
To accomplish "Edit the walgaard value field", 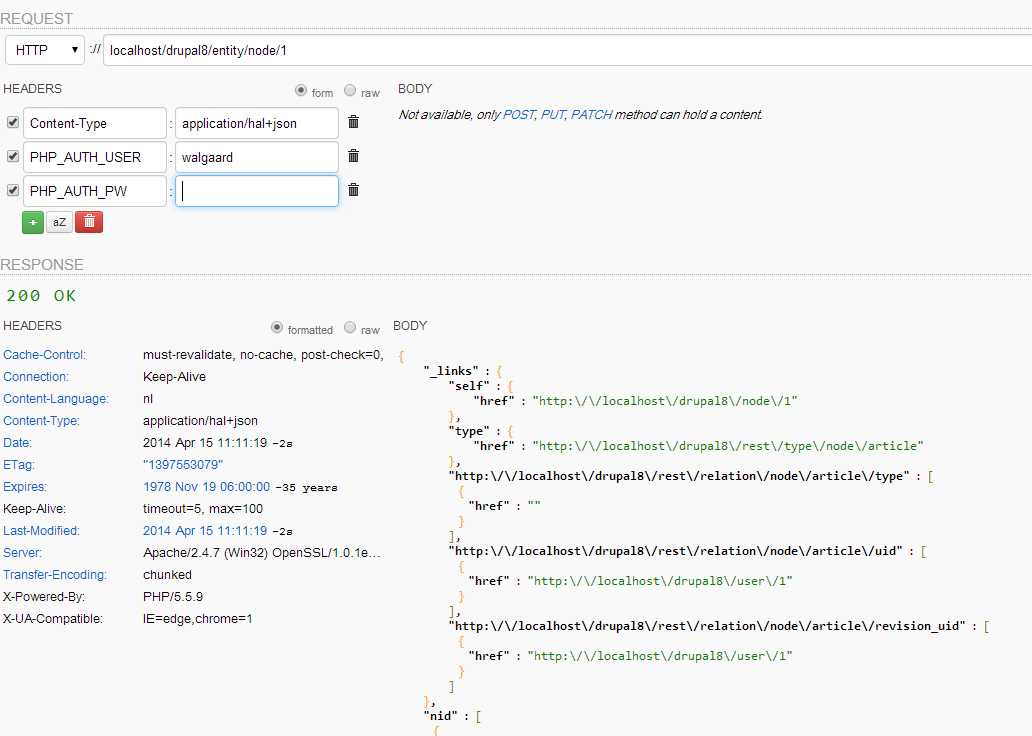I will (257, 157).
